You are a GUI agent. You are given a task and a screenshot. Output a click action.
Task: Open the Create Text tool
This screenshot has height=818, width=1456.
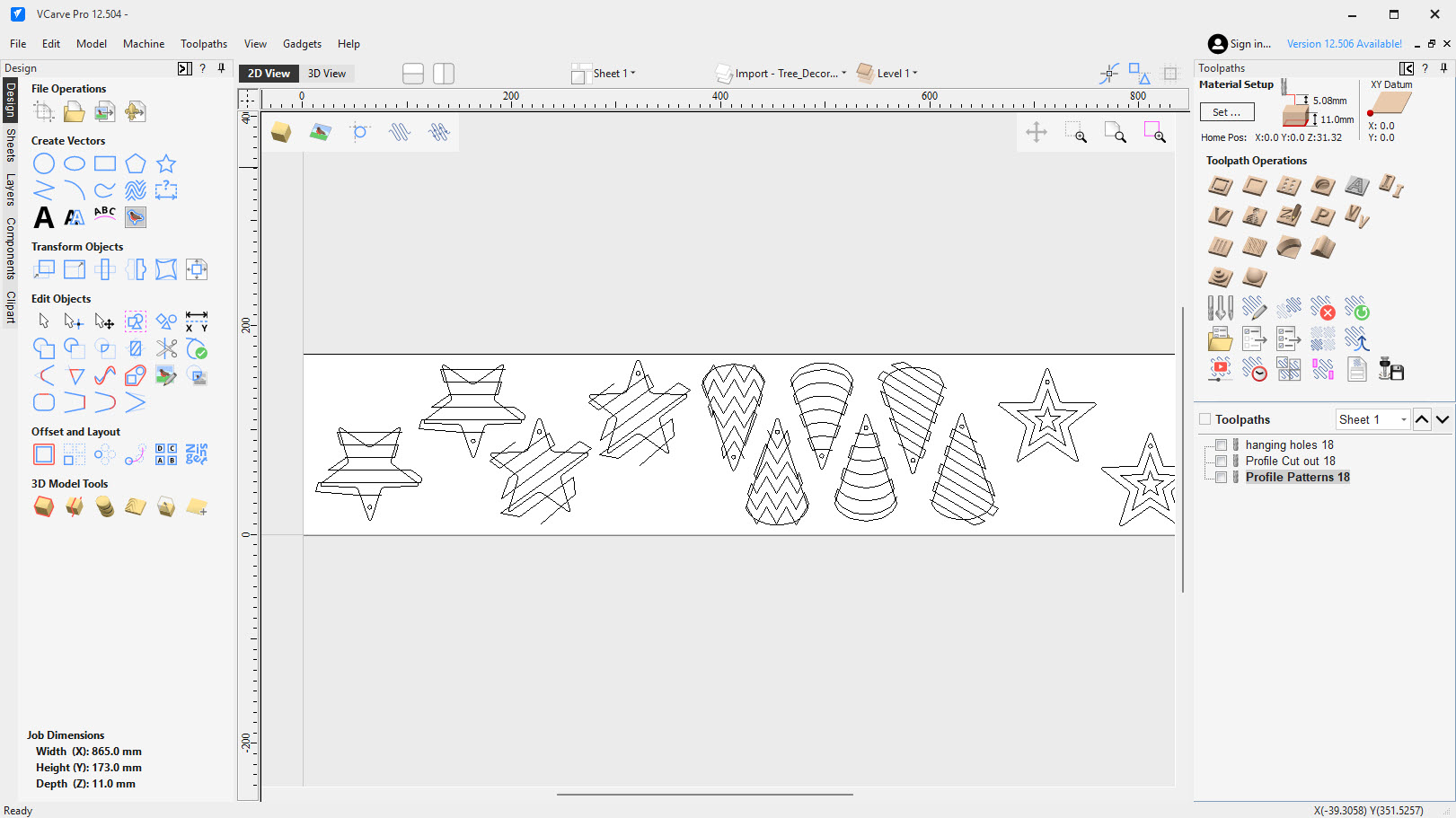43,217
